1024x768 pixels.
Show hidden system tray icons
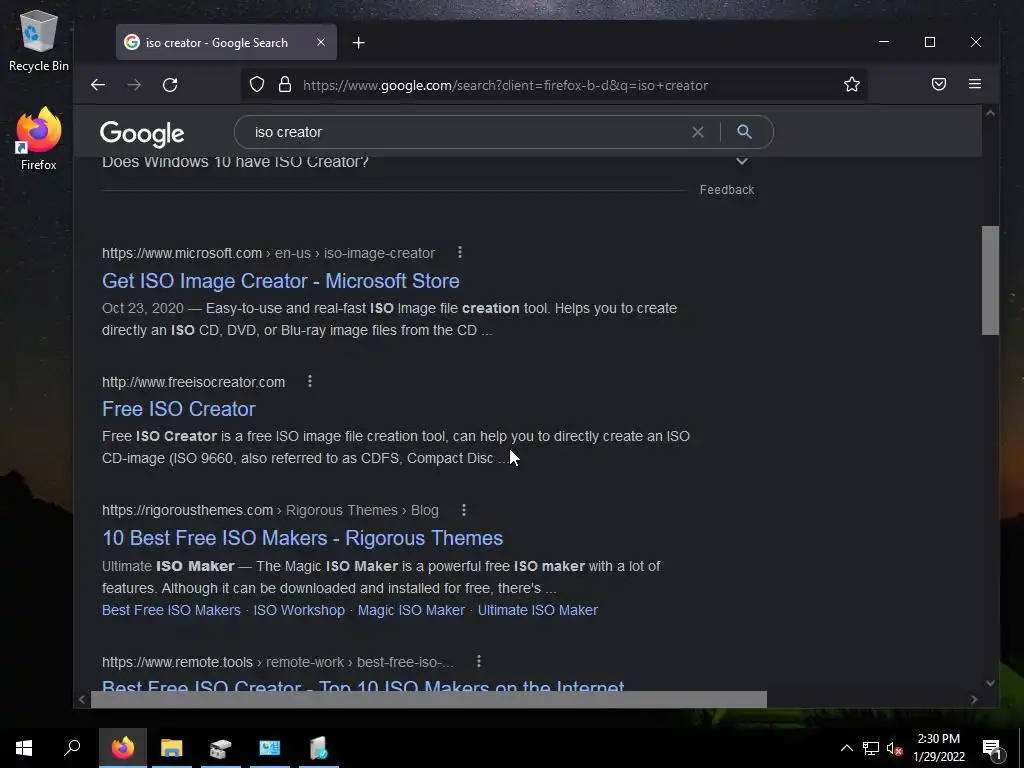(846, 748)
